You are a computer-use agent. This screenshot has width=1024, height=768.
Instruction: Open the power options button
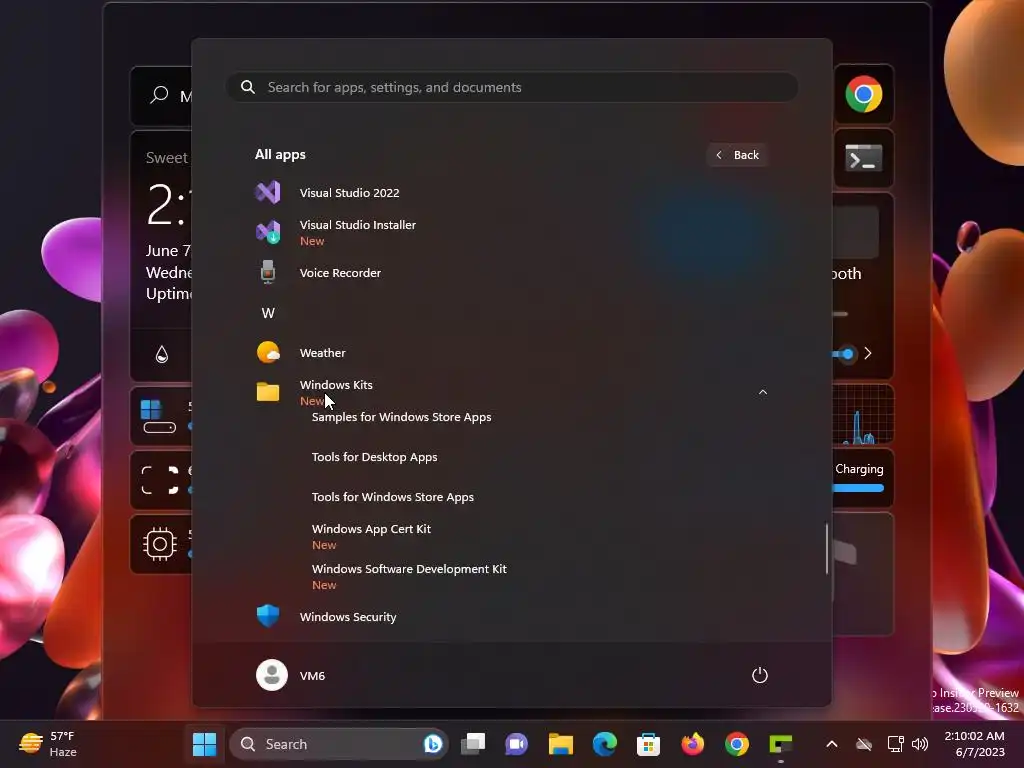pos(760,675)
